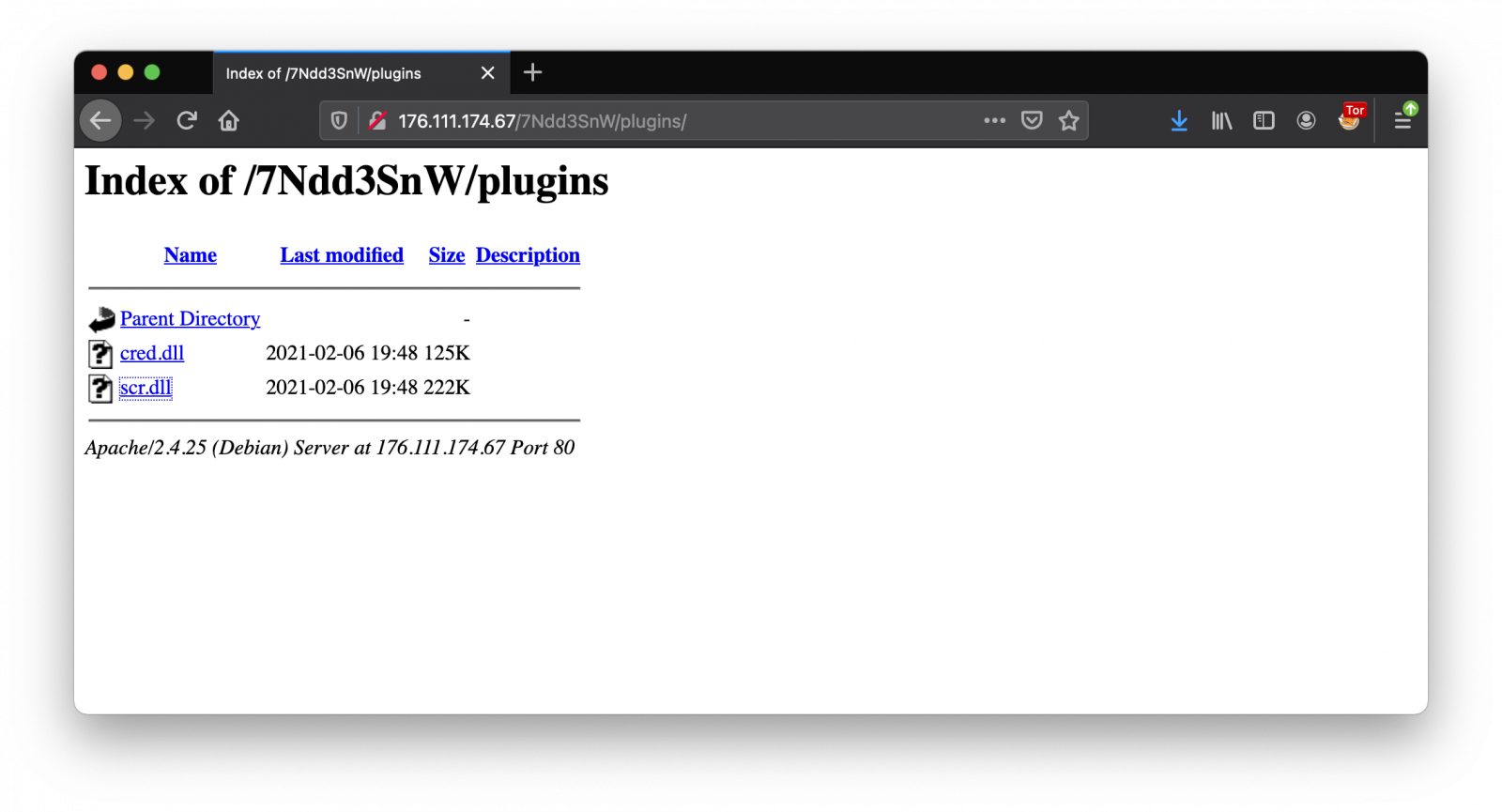Save the page to Pocket
This screenshot has height=812, width=1502.
[1032, 121]
